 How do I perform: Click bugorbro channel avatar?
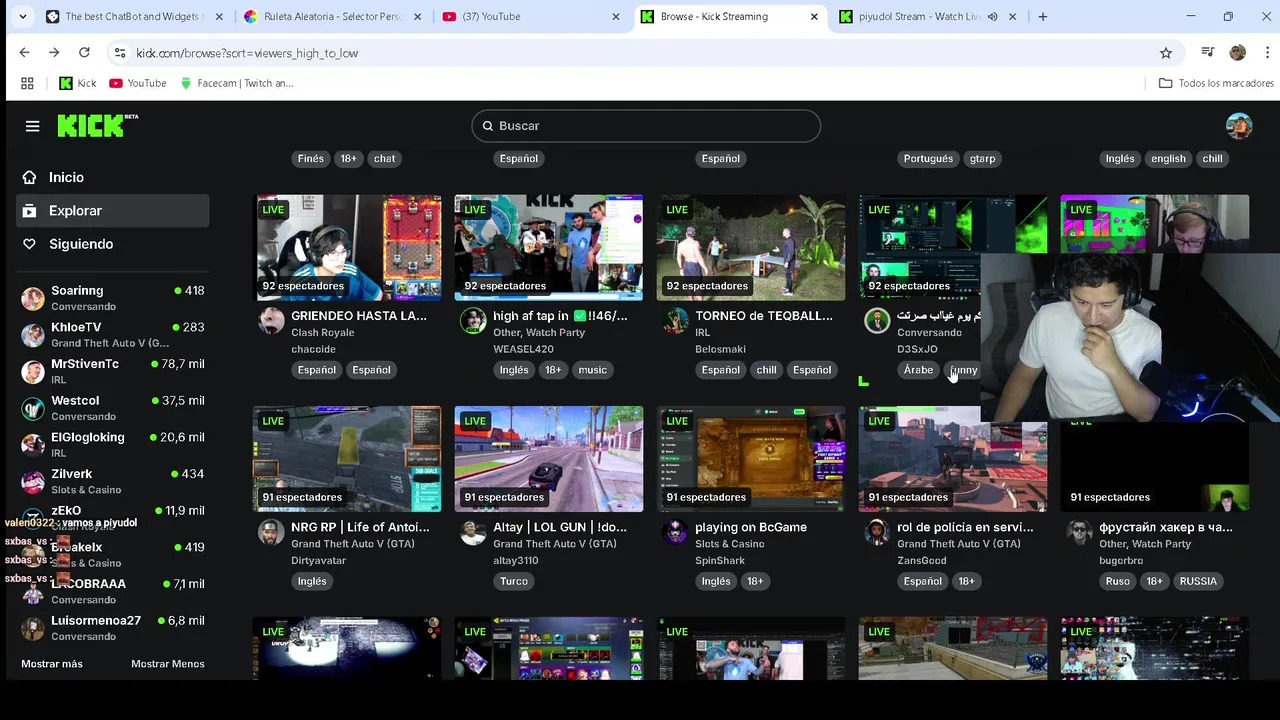[1079, 531]
